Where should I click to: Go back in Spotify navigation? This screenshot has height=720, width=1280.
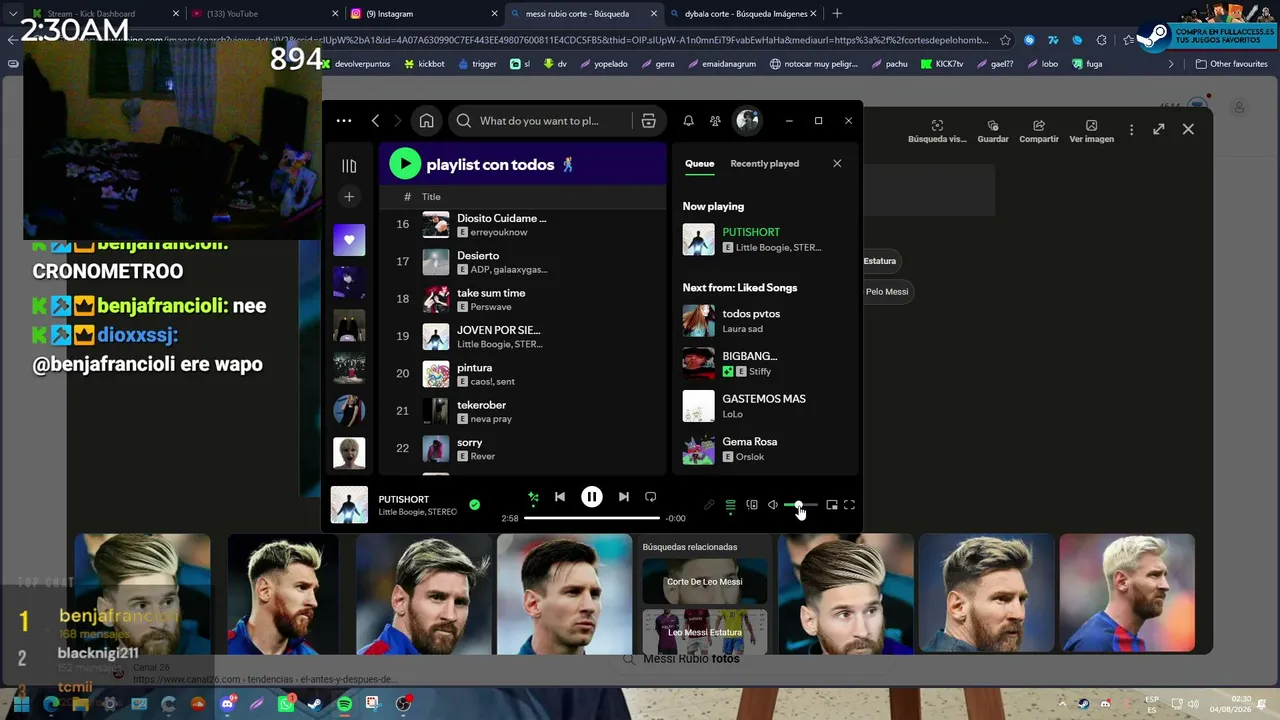click(375, 121)
